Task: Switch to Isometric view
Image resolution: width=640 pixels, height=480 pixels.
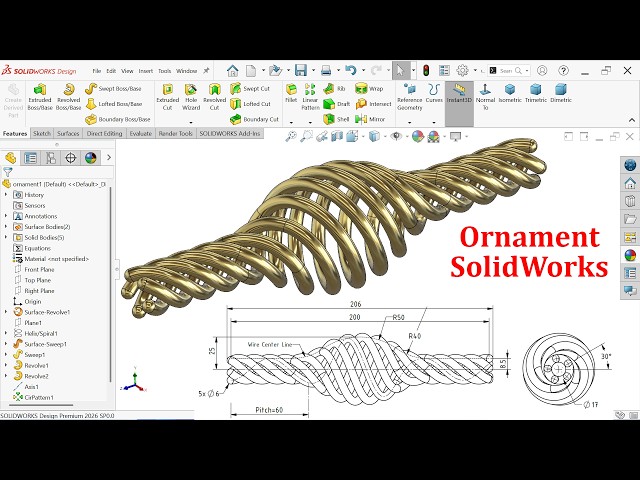Action: click(x=510, y=93)
